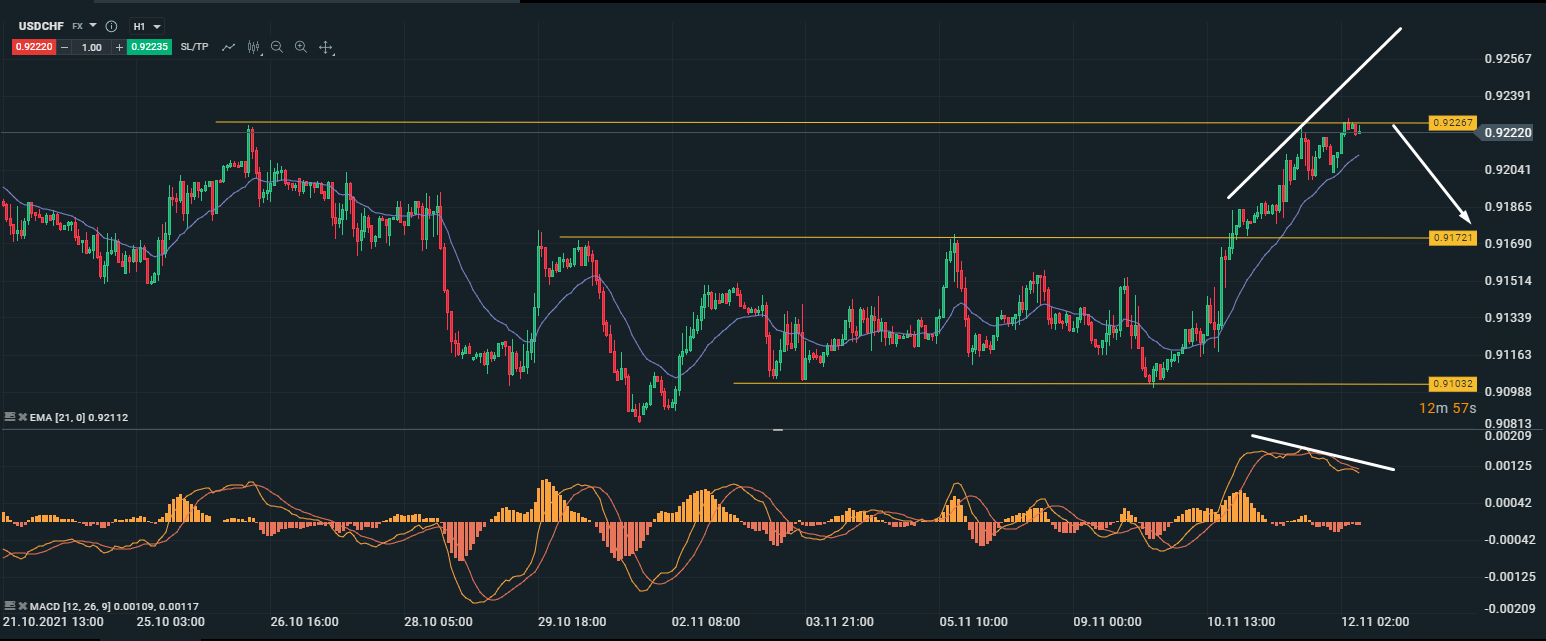Open the USDCHF instrument info icon
The image size is (1546, 641).
tap(111, 26)
